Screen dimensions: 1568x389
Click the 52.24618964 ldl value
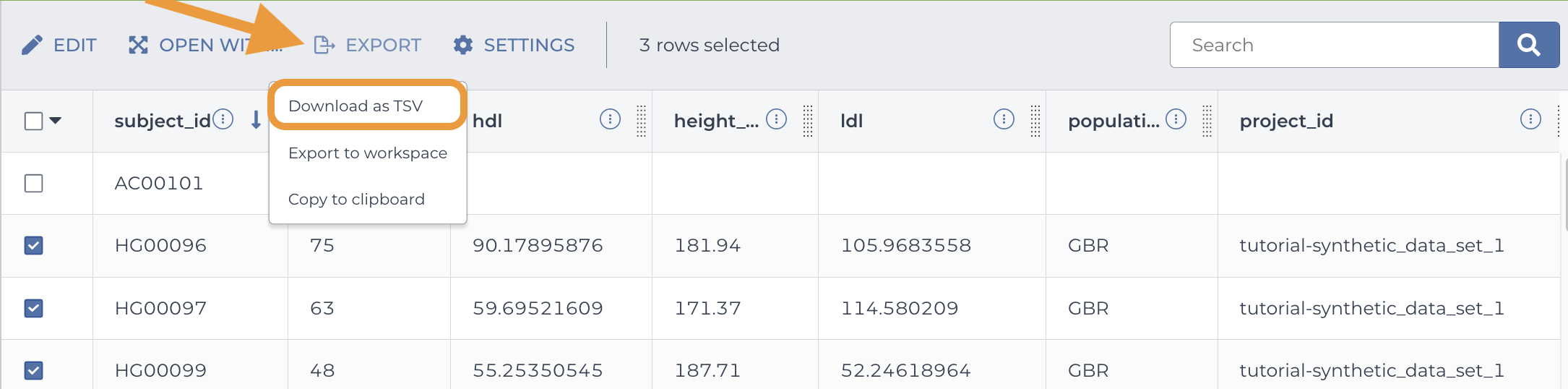906,370
